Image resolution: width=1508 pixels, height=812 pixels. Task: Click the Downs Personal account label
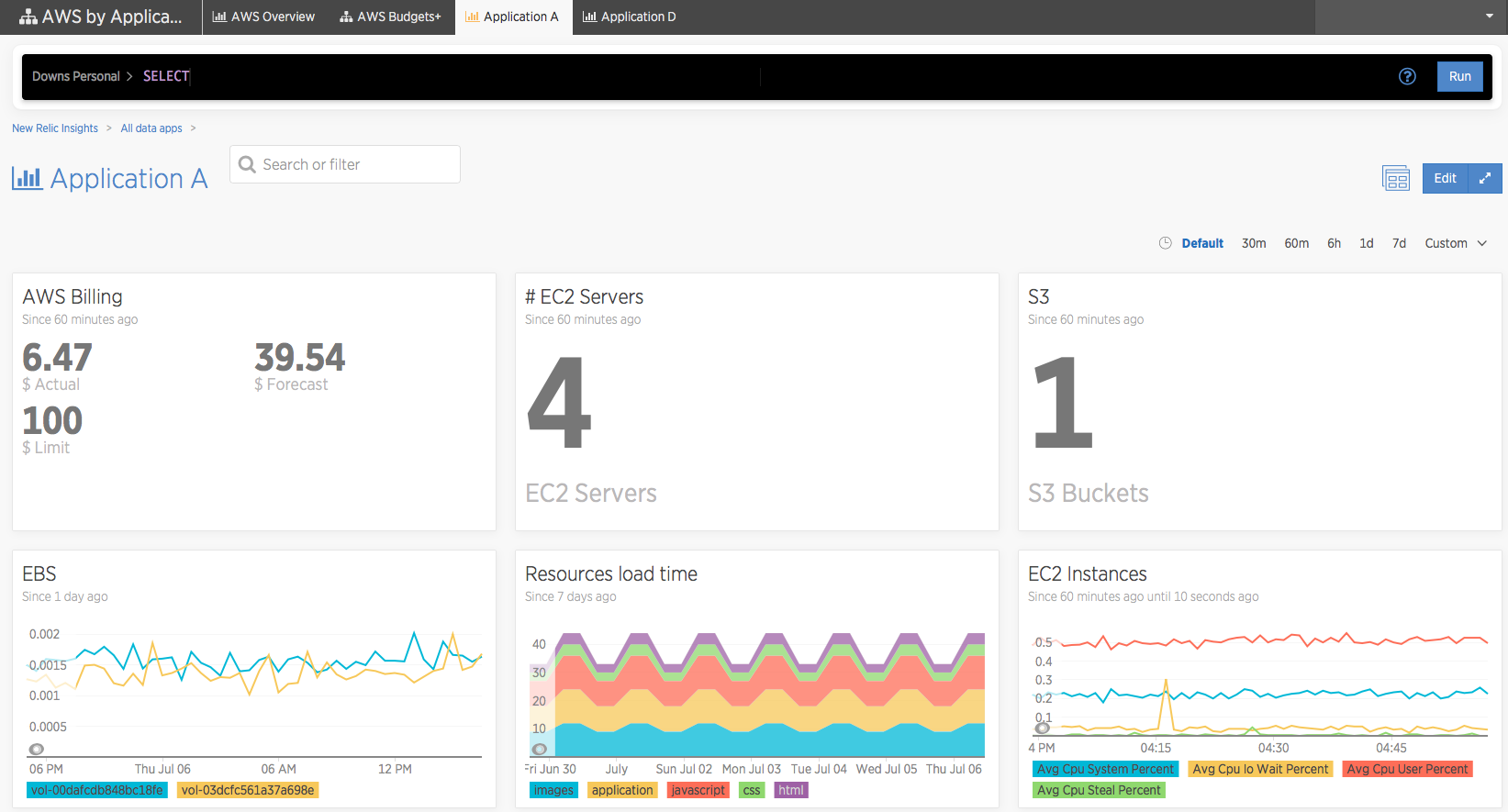click(76, 76)
